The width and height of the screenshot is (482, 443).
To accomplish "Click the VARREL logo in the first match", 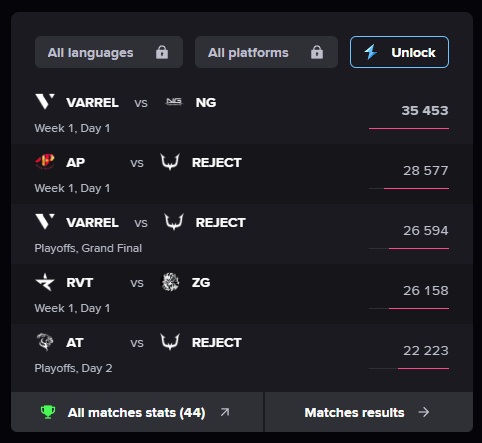I will point(45,101).
